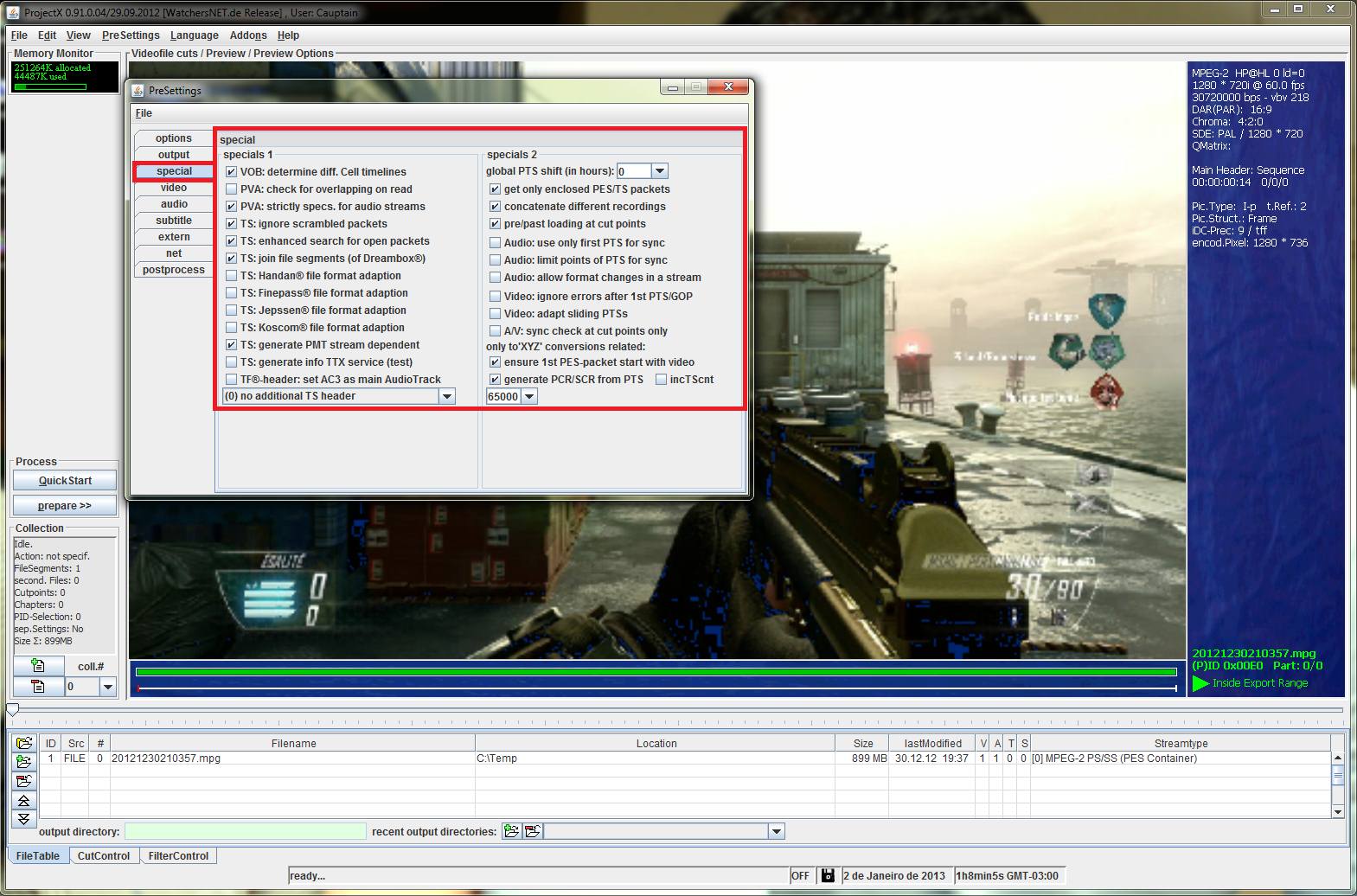The height and width of the screenshot is (896, 1357).
Task: Click the remove file folder icon with red minus
Action: (23, 781)
